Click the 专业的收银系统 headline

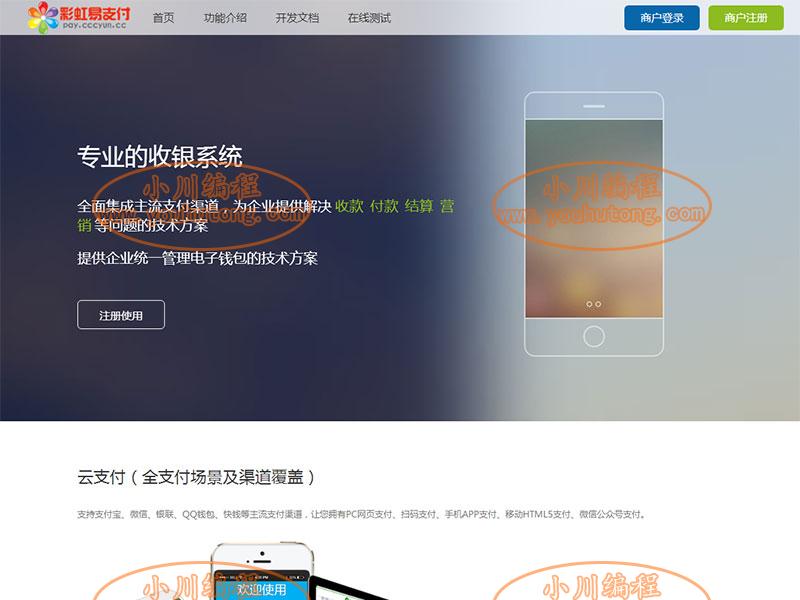[x=160, y=156]
